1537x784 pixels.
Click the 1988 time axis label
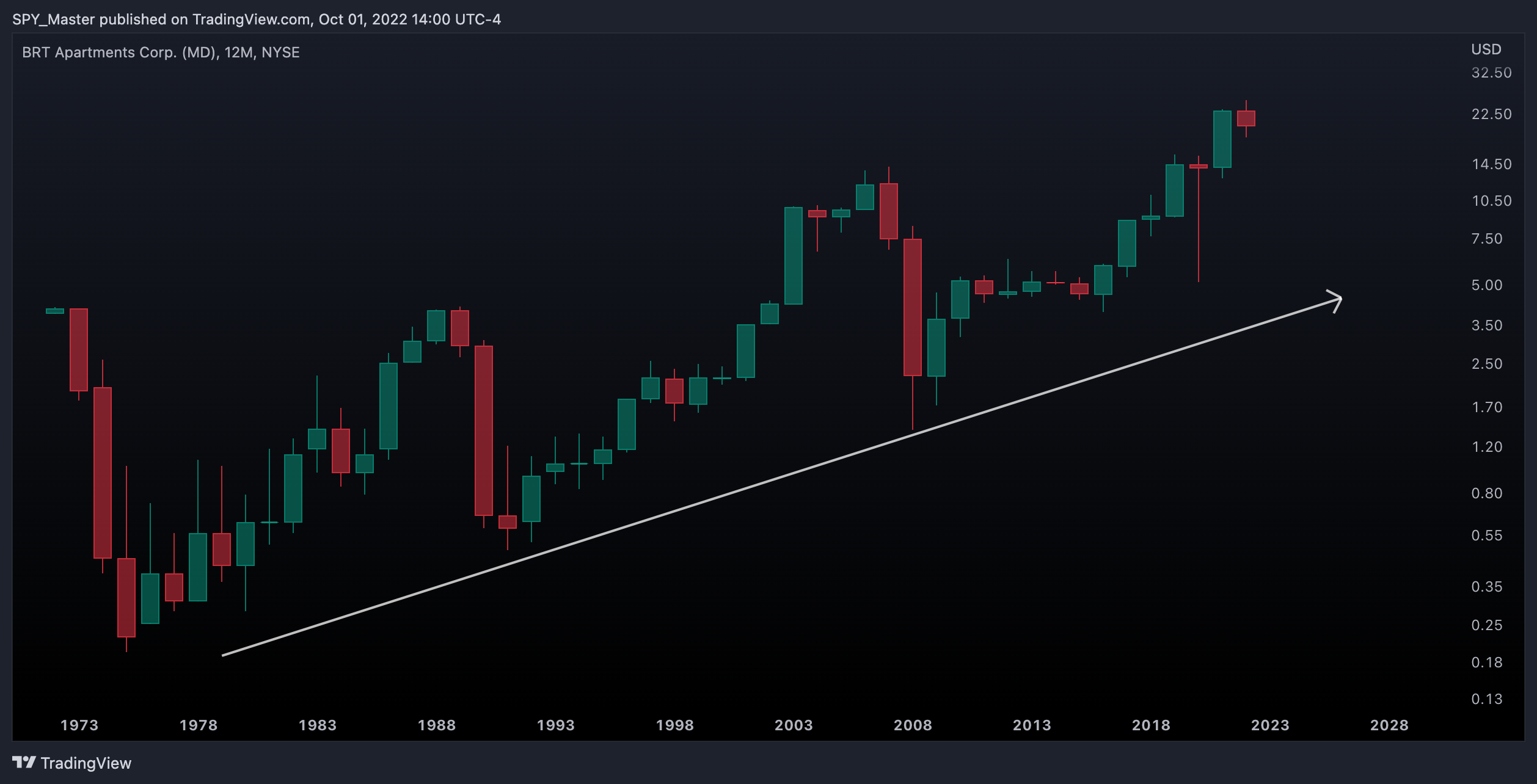coord(437,725)
